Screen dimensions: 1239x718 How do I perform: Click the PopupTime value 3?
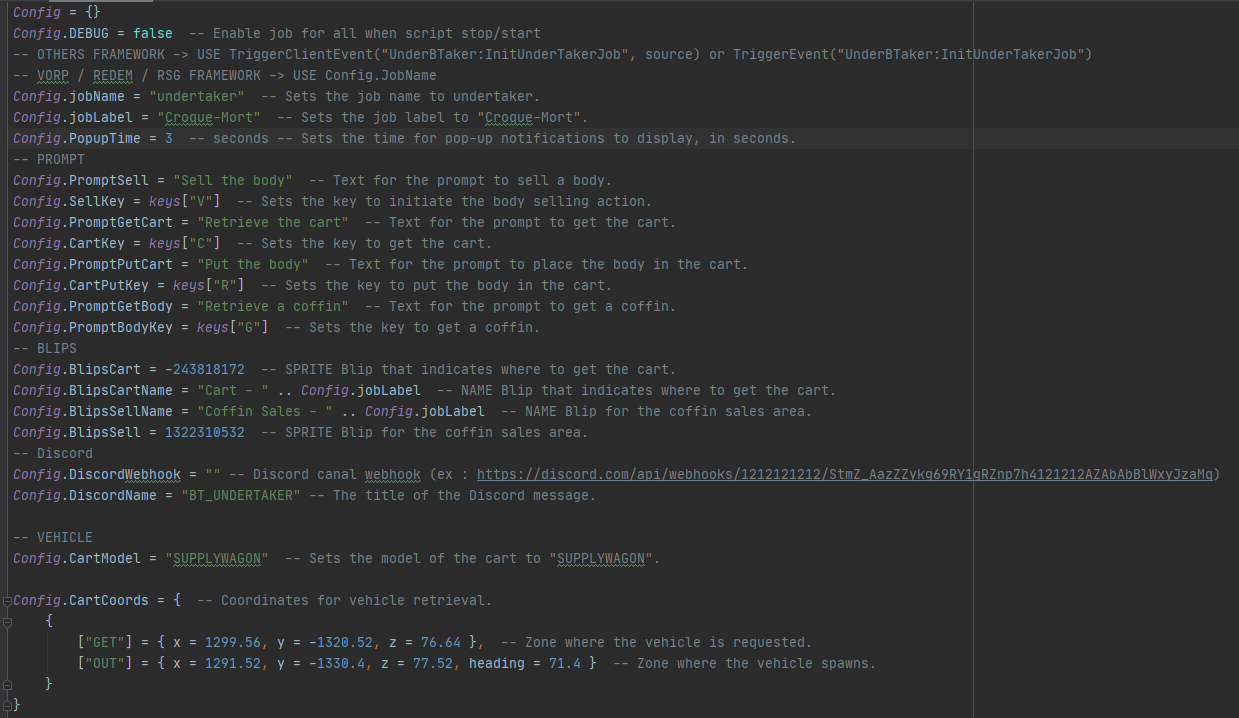click(169, 139)
